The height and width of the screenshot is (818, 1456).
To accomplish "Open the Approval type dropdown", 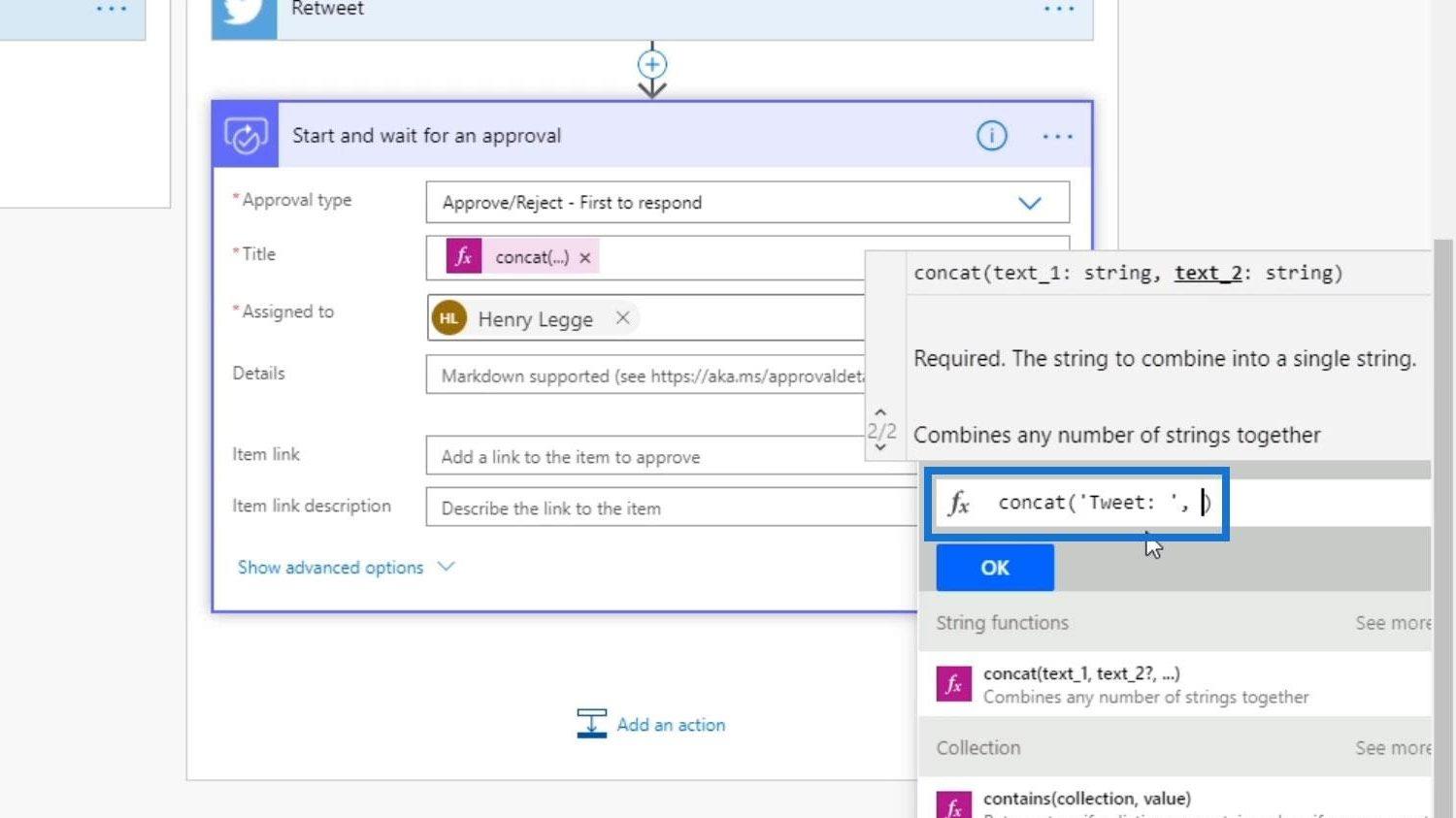I will [747, 202].
